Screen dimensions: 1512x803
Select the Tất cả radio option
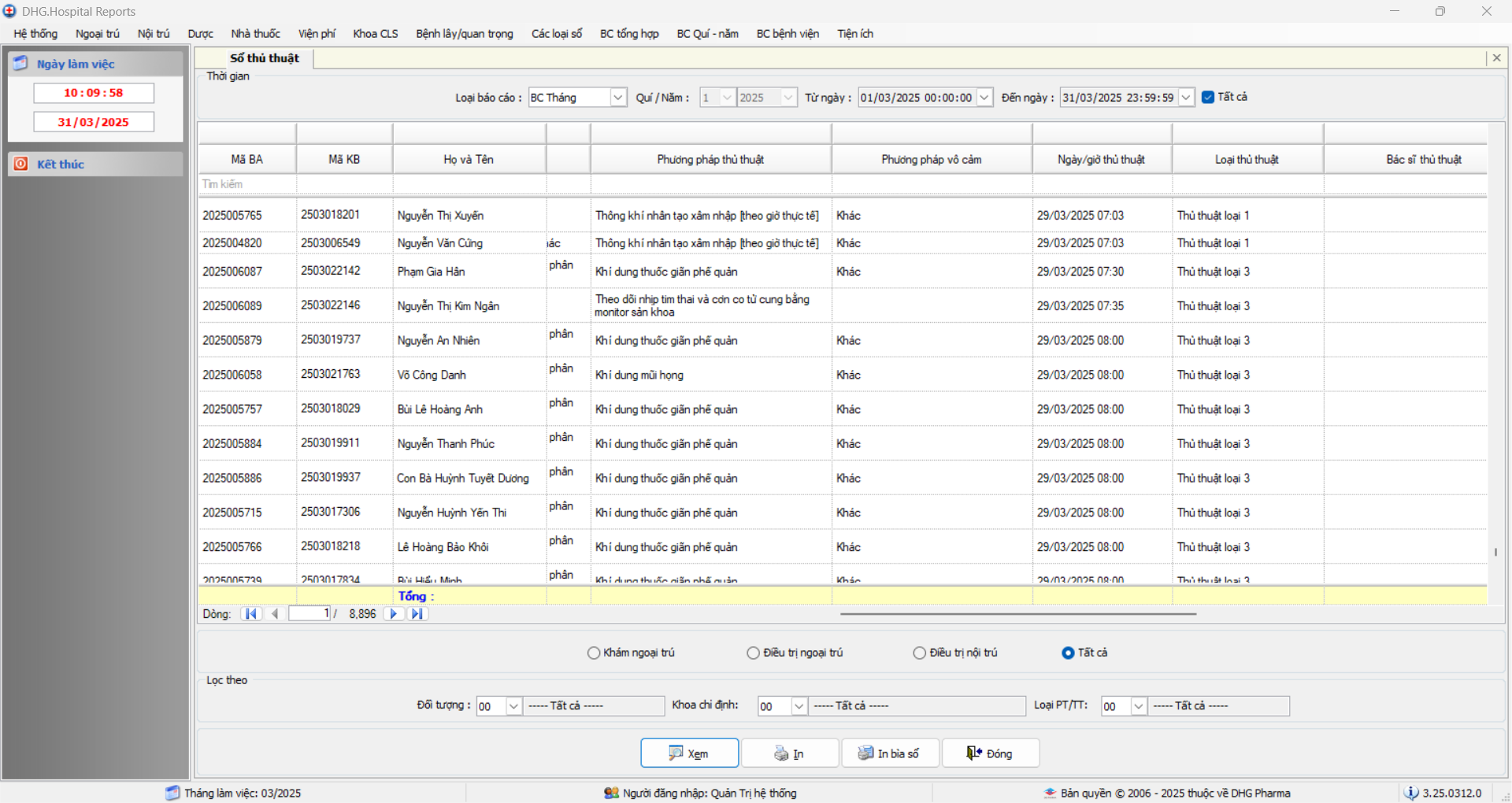1068,653
